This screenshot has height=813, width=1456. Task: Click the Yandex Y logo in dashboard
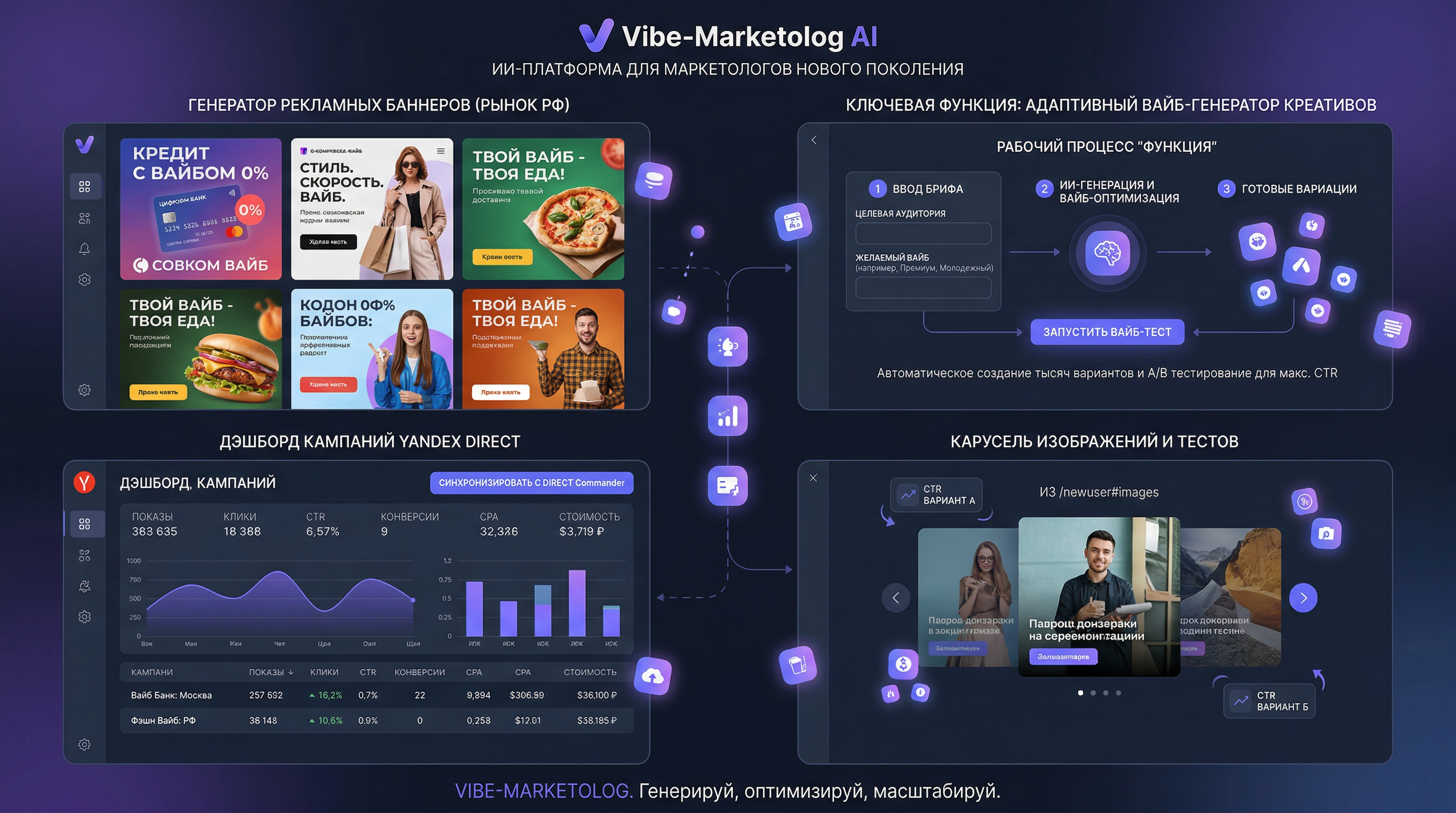pos(84,482)
